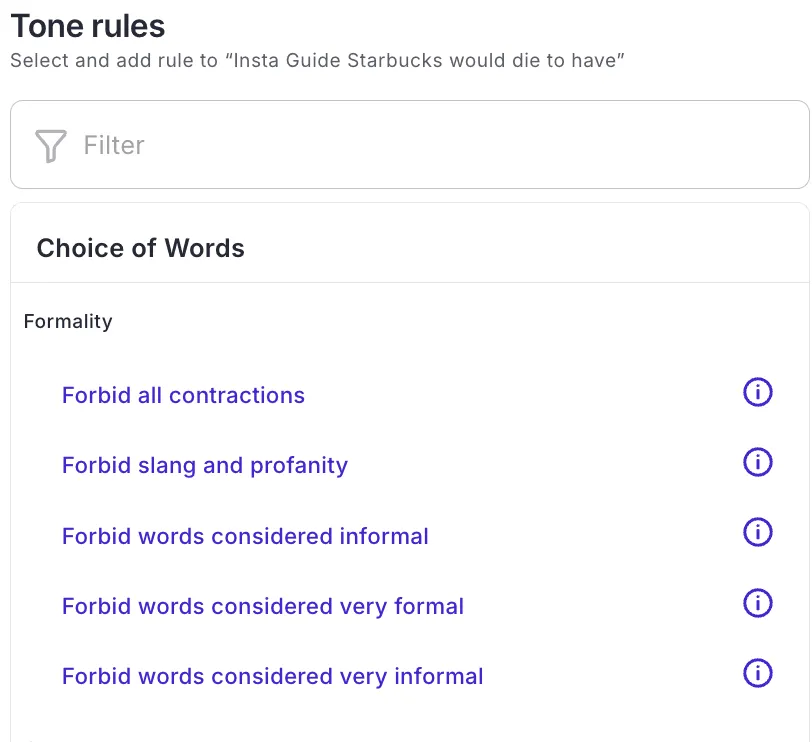View info about Forbid words considered informal
Screen dimensions: 812x742
(x=758, y=532)
